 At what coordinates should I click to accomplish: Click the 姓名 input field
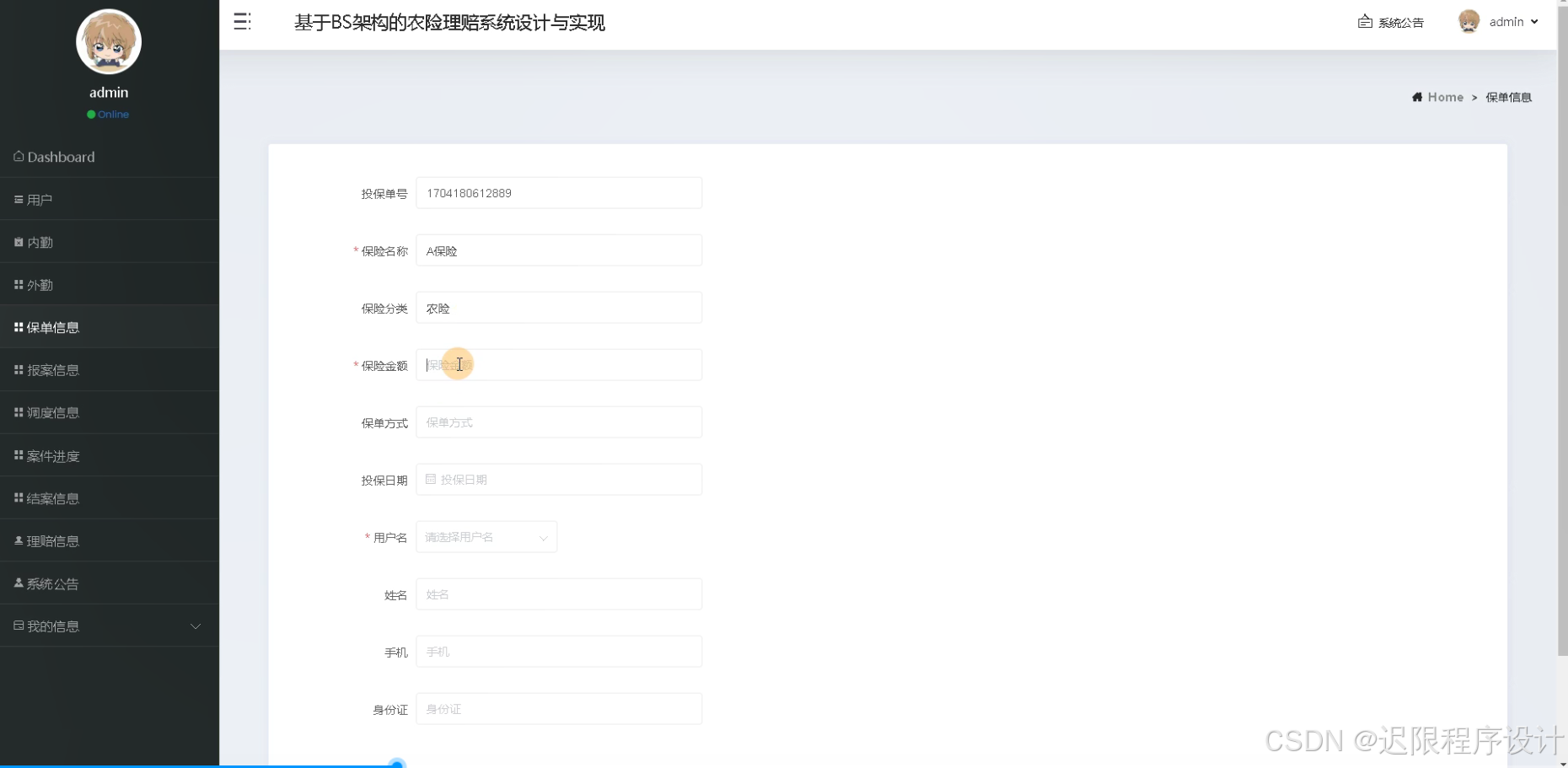[559, 594]
